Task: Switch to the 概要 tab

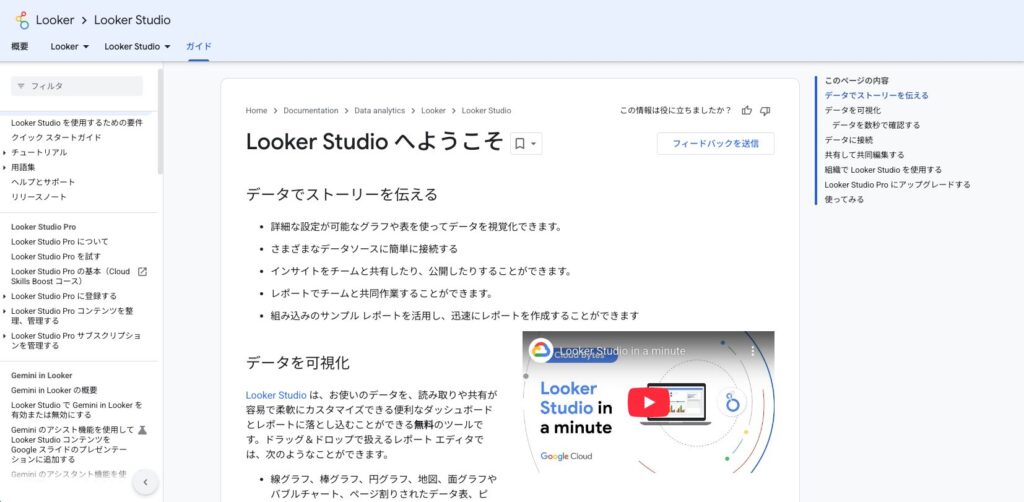Action: [20, 47]
